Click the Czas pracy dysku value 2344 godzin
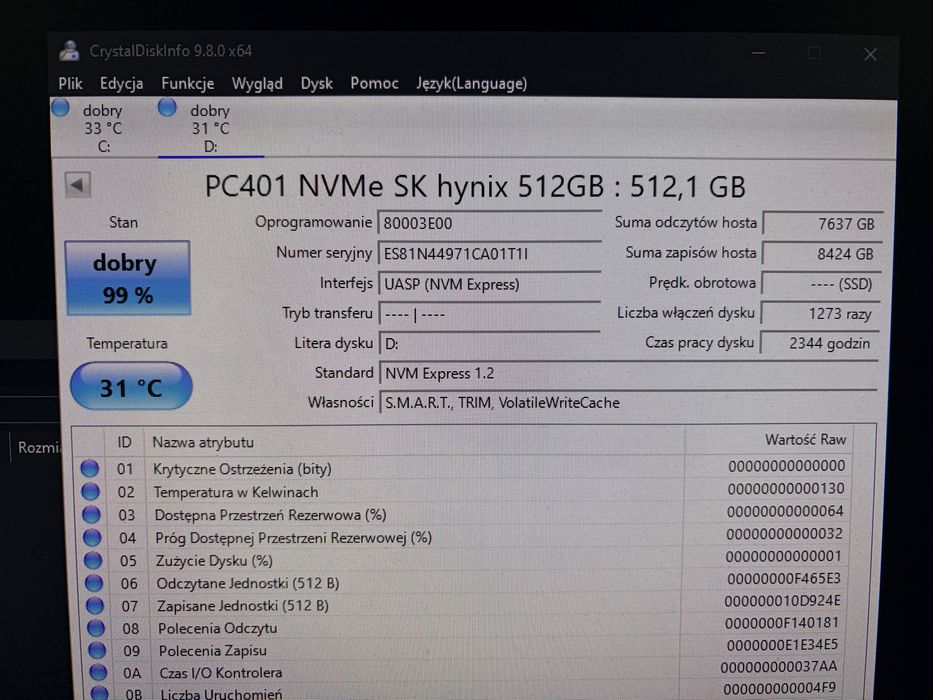 point(819,343)
